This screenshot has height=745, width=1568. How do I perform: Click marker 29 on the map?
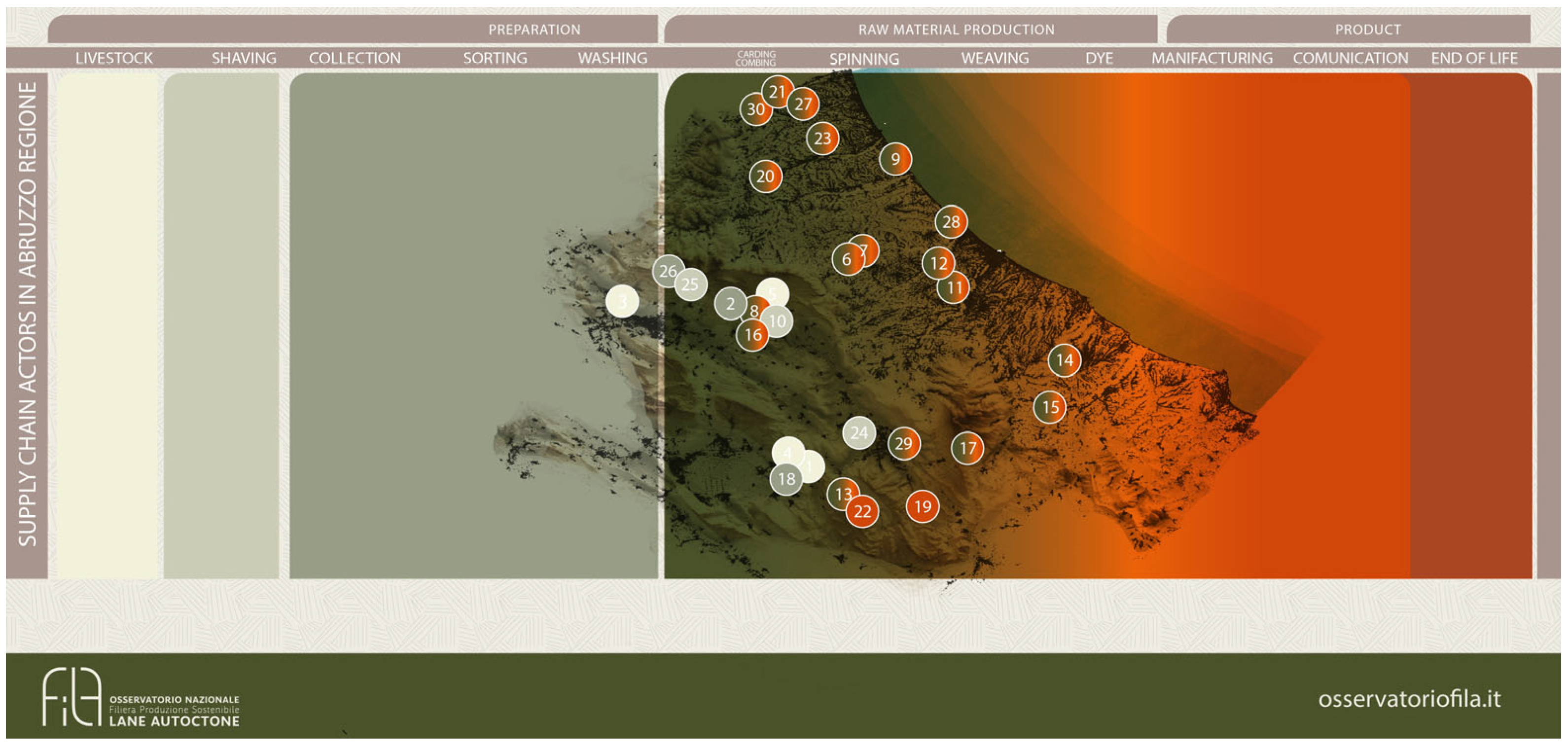tap(904, 444)
